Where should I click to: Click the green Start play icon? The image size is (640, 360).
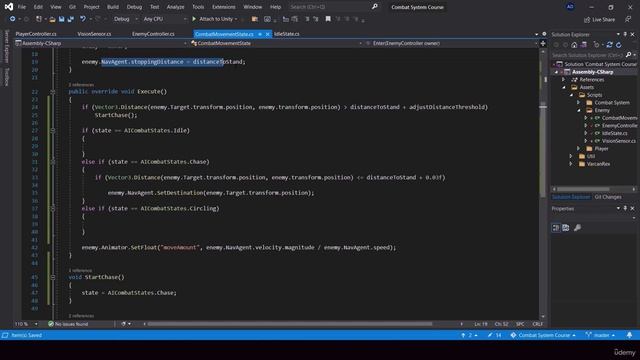click(194, 19)
